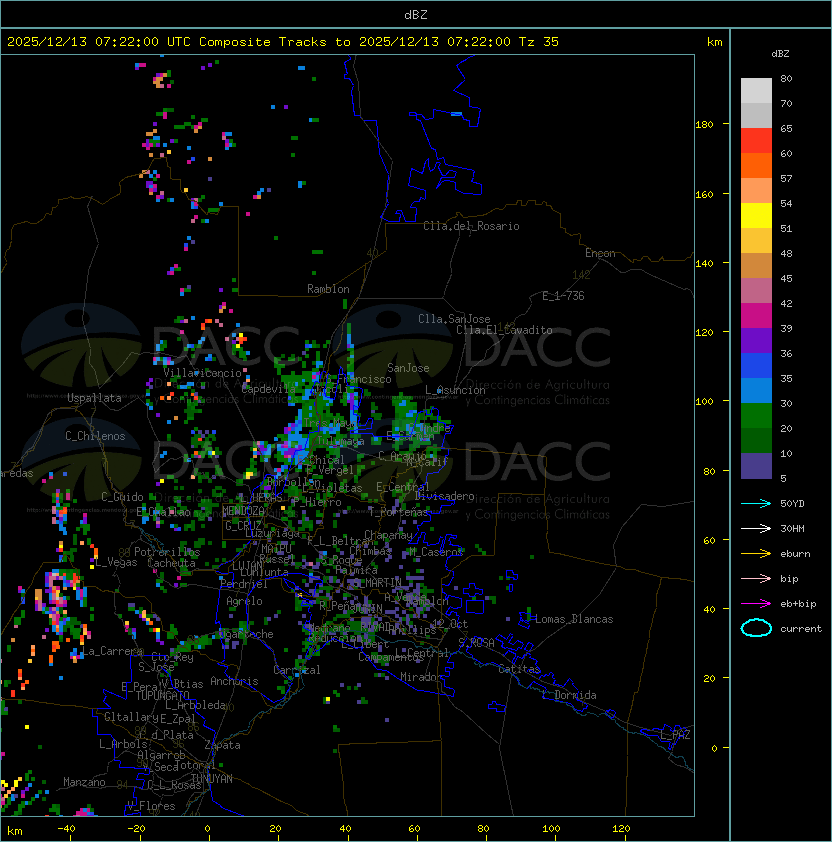The image size is (832, 842).
Task: Click the pink bip arrow in legend
Action: [x=756, y=578]
